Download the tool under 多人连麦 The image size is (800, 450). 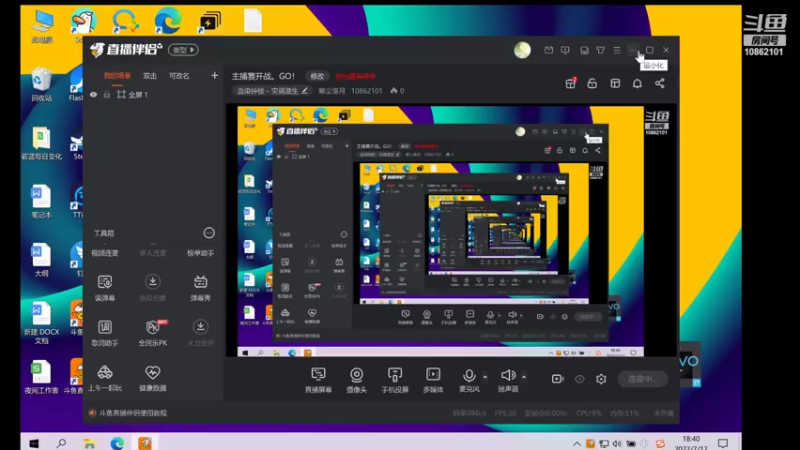point(153,288)
